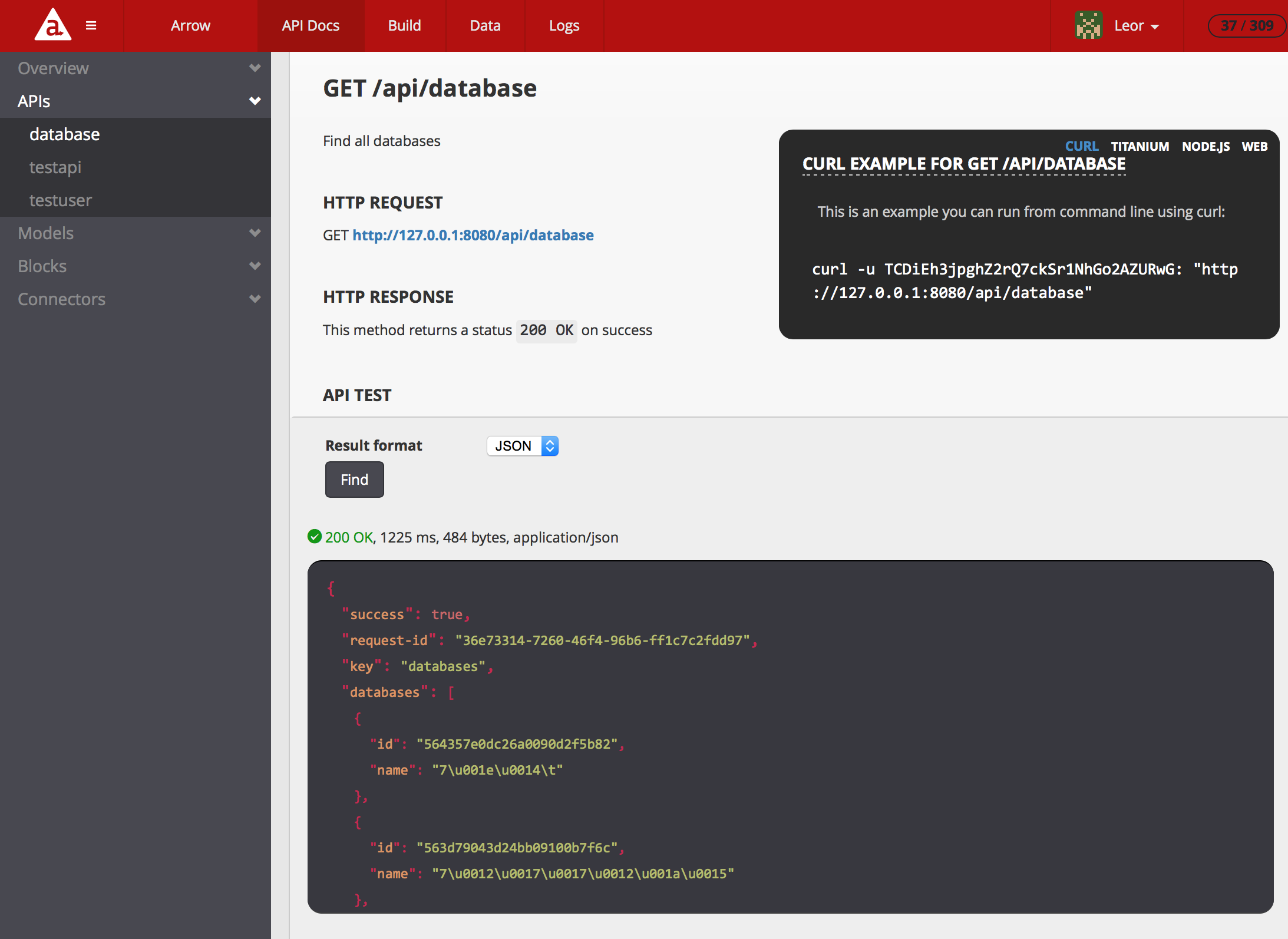Viewport: 1288px width, 939px height.
Task: Click the Appcelerator logo icon
Action: [x=53, y=25]
